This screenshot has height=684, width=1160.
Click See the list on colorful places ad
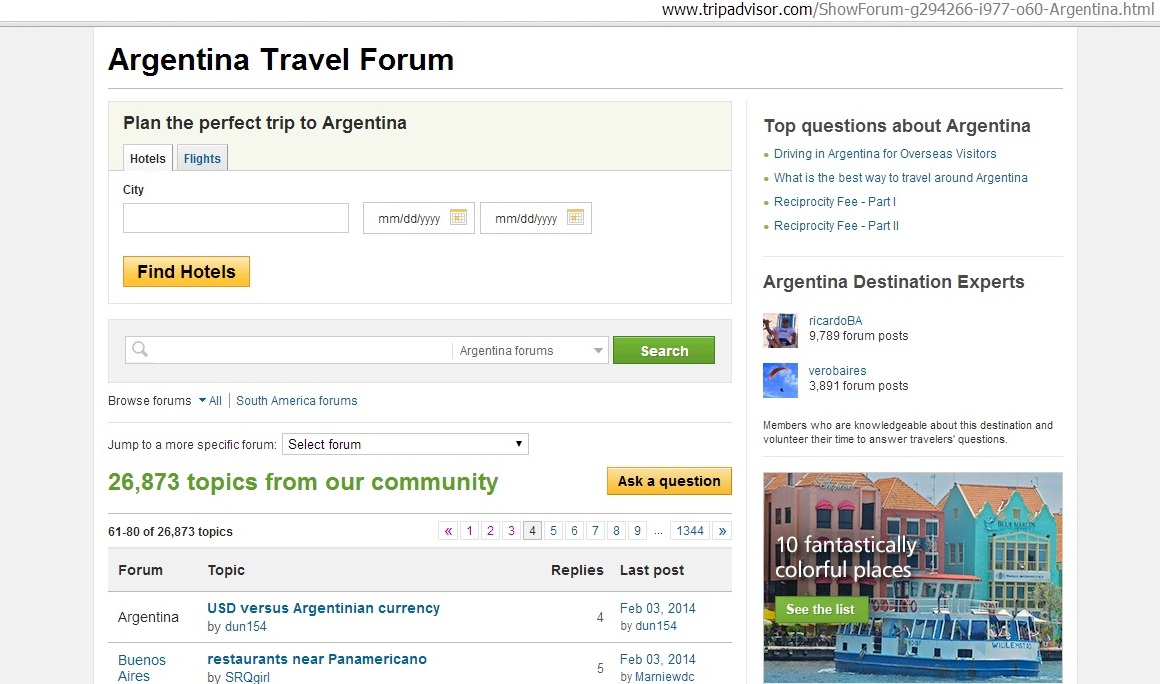pyautogui.click(x=820, y=609)
